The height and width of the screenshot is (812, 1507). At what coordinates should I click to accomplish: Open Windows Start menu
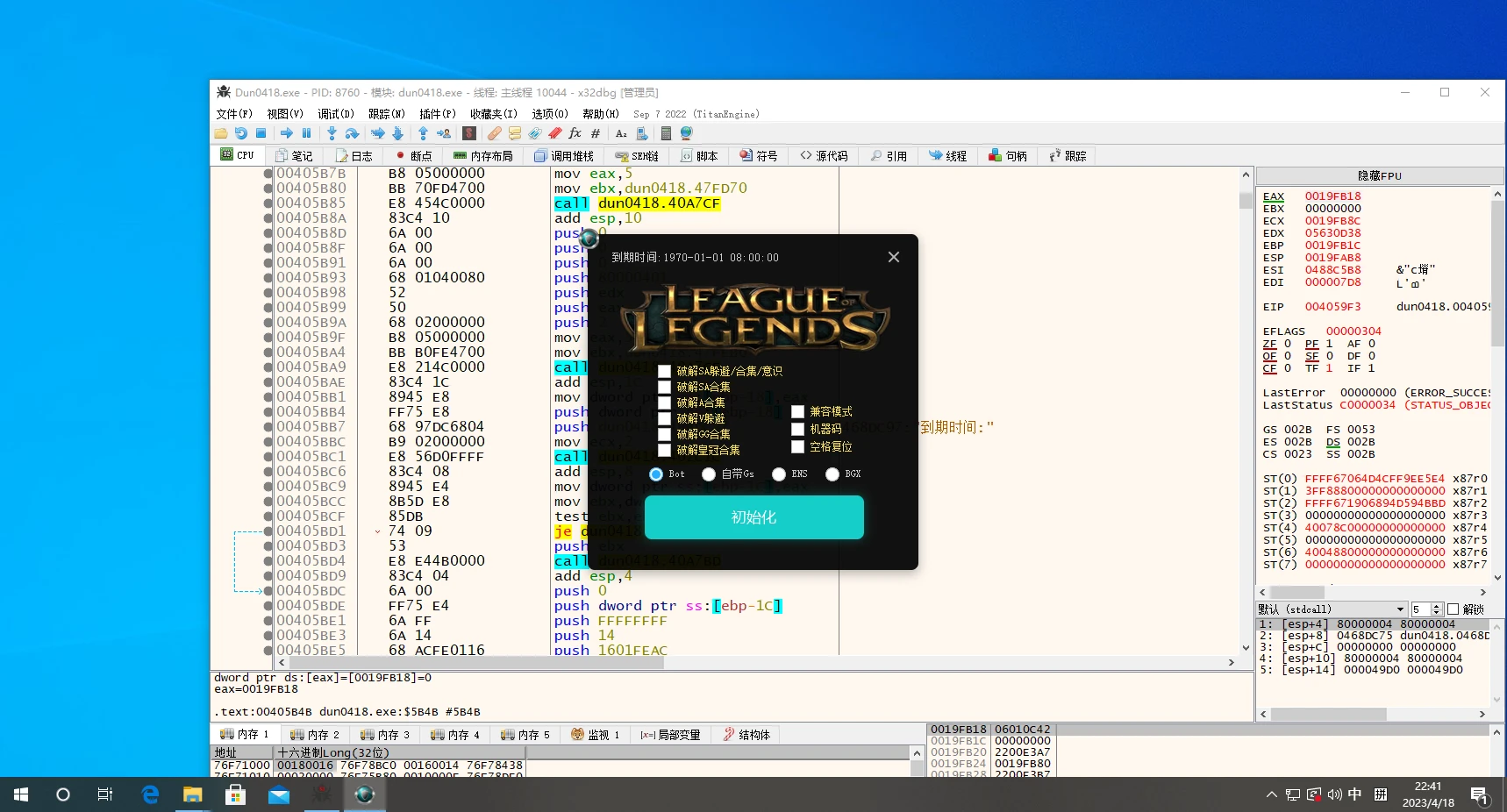(x=21, y=794)
